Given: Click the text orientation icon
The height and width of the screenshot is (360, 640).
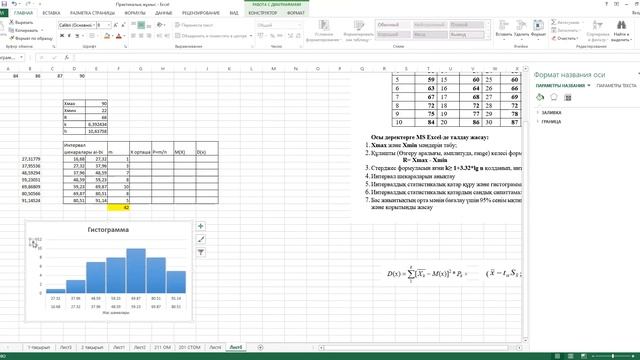Looking at the screenshot, I should click(x=160, y=25).
